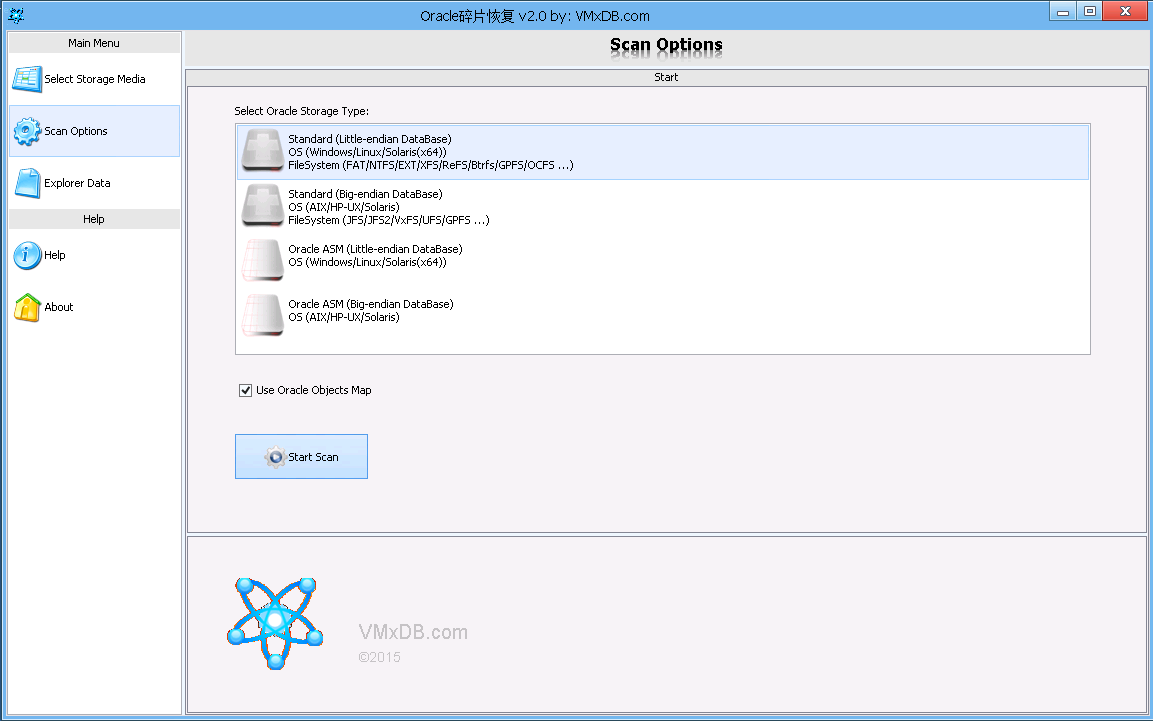Click the Main Menu section header
Screen dimensions: 1153x721
click(94, 43)
